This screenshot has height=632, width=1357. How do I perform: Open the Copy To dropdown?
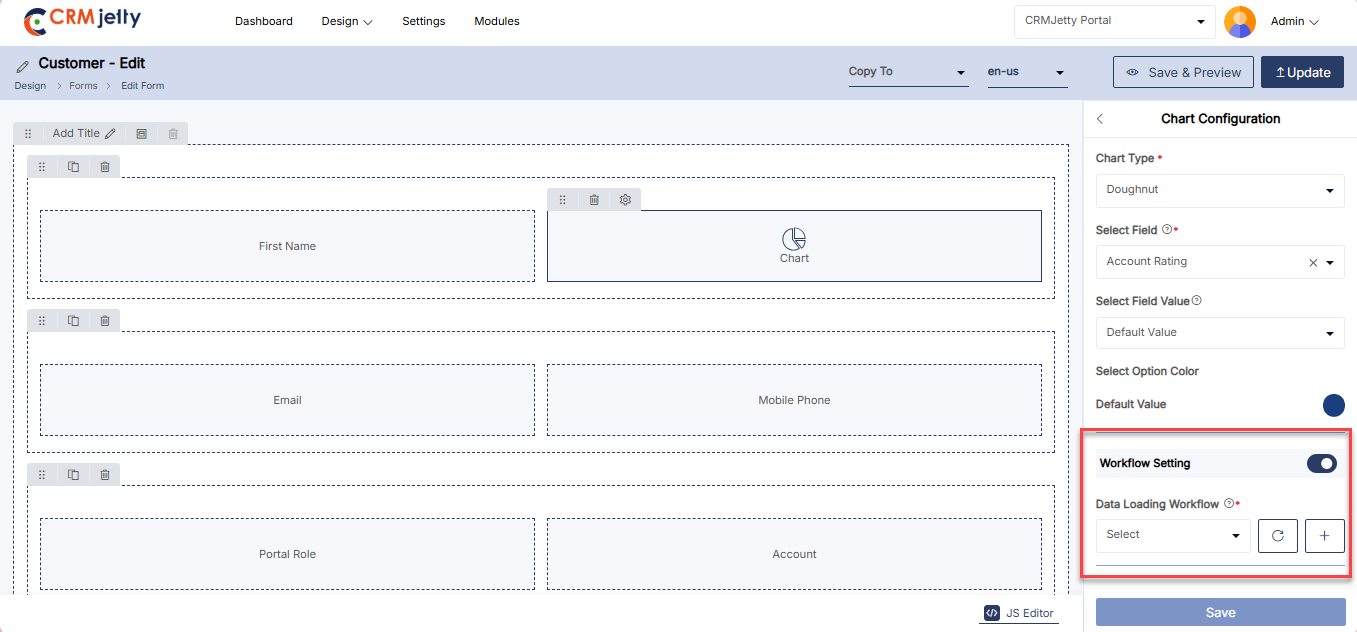[907, 72]
